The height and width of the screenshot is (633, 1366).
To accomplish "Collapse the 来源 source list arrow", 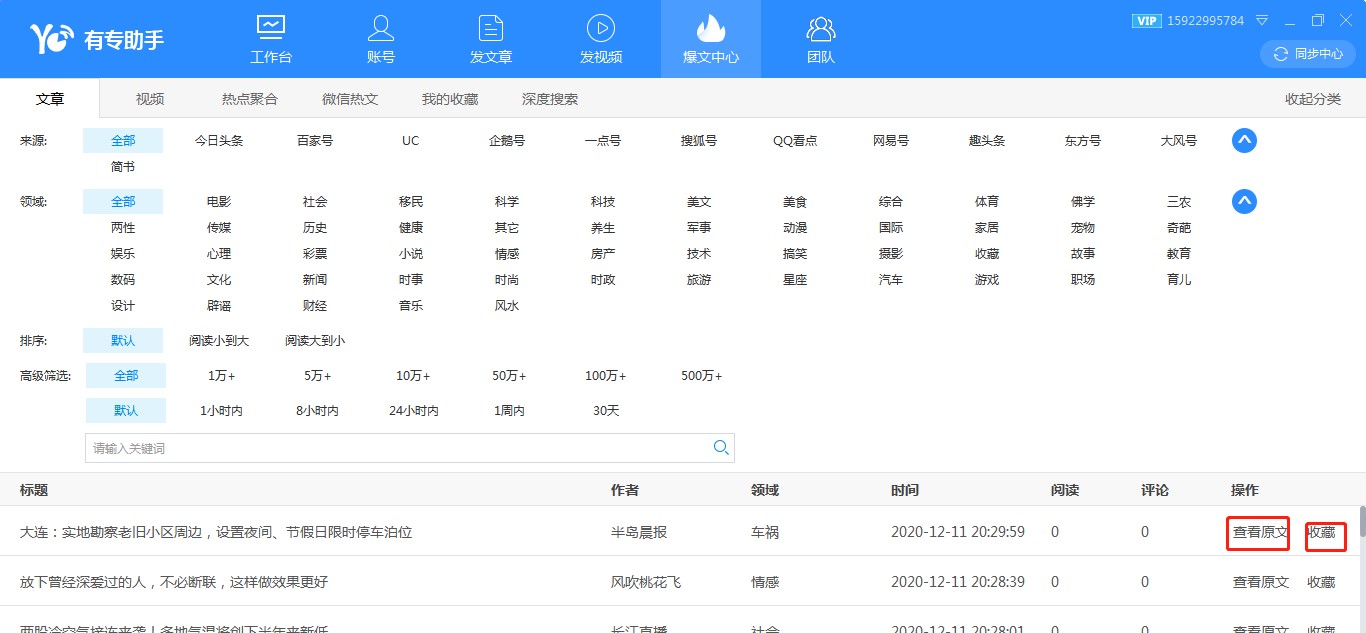I will tap(1243, 141).
